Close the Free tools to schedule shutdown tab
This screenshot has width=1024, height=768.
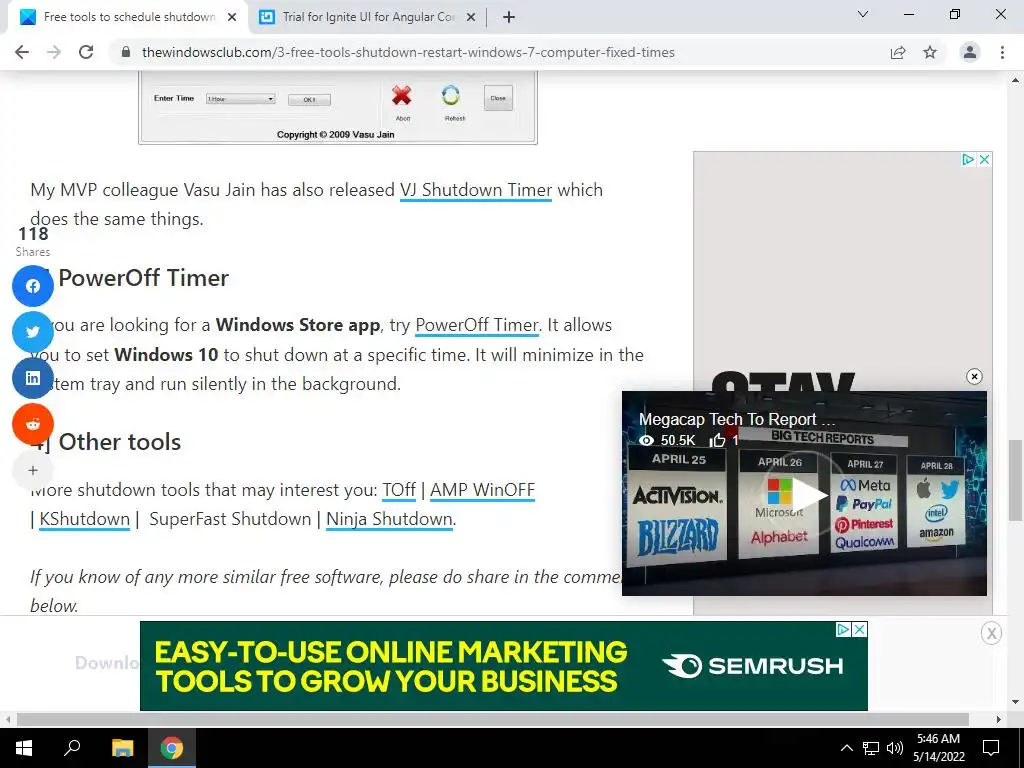pos(232,17)
